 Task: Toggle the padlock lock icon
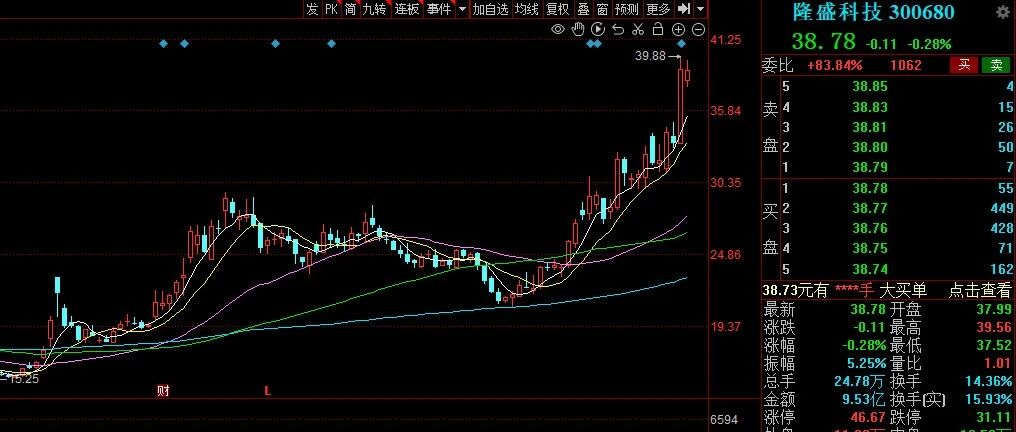pyautogui.click(x=658, y=29)
